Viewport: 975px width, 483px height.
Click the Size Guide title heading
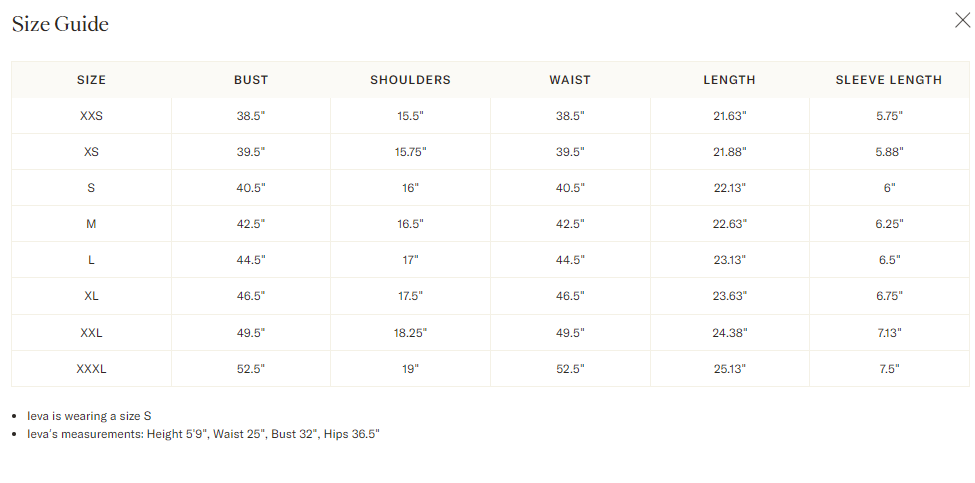60,24
